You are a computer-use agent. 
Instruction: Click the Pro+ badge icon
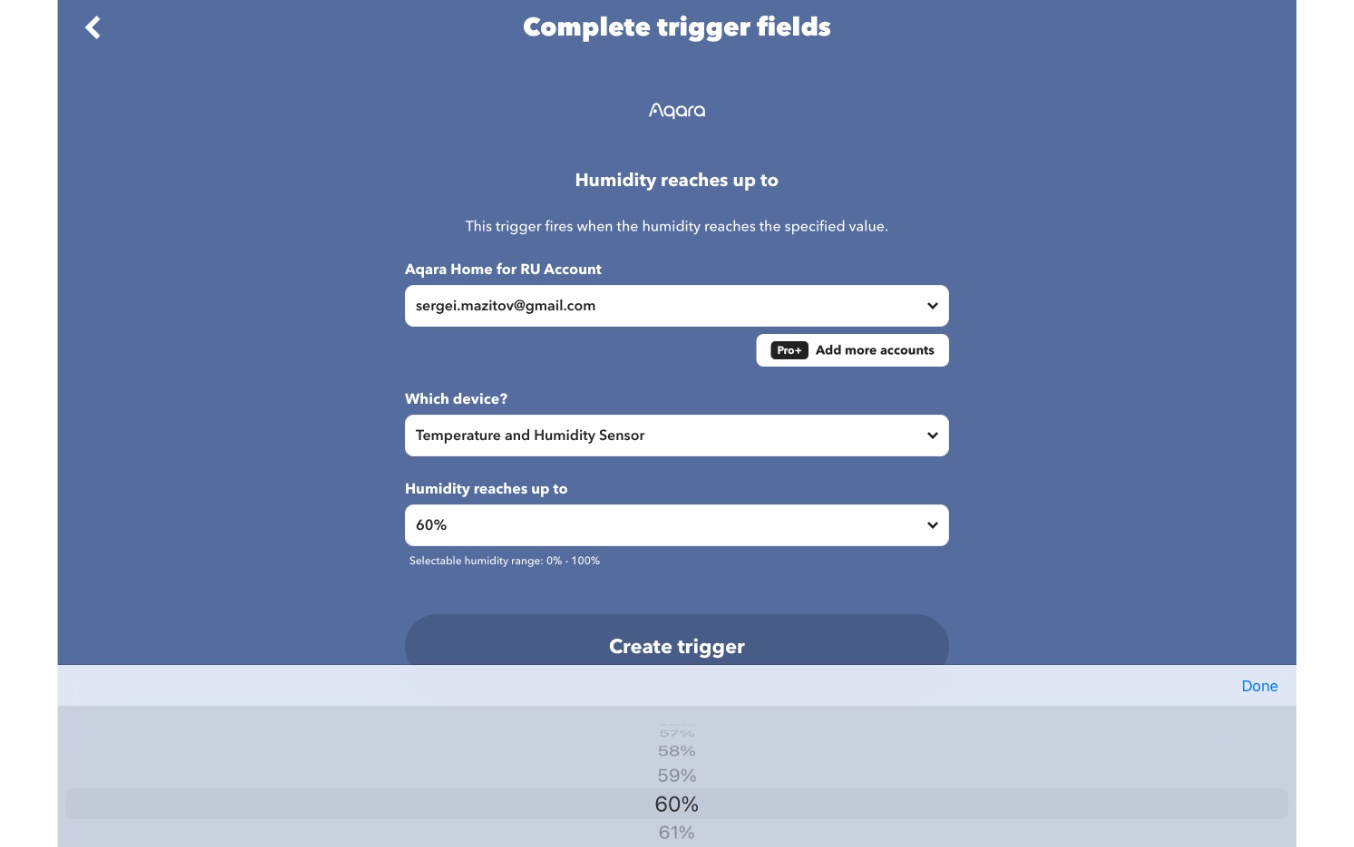pos(789,351)
